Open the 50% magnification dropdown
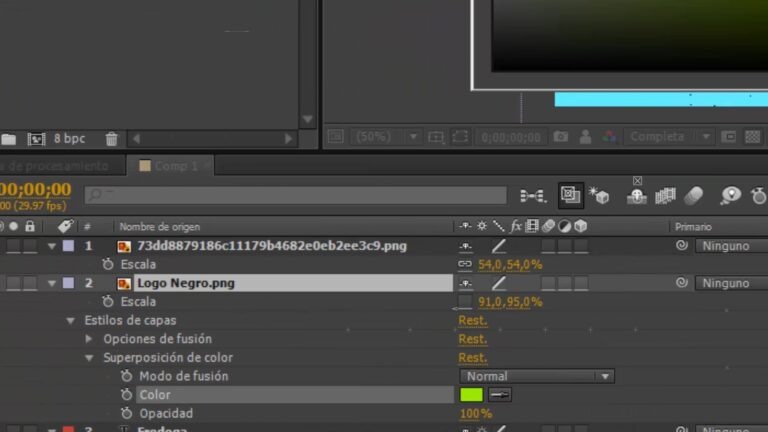The height and width of the screenshot is (432, 768). pyautogui.click(x=385, y=137)
